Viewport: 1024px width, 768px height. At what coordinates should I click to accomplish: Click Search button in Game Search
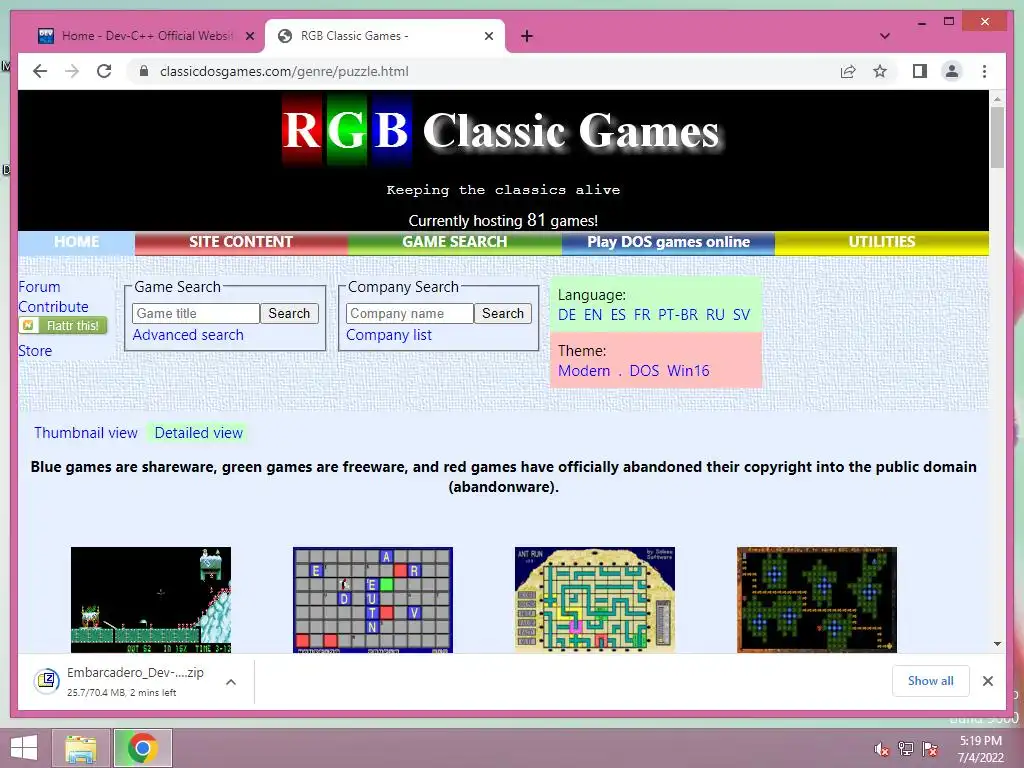point(289,313)
